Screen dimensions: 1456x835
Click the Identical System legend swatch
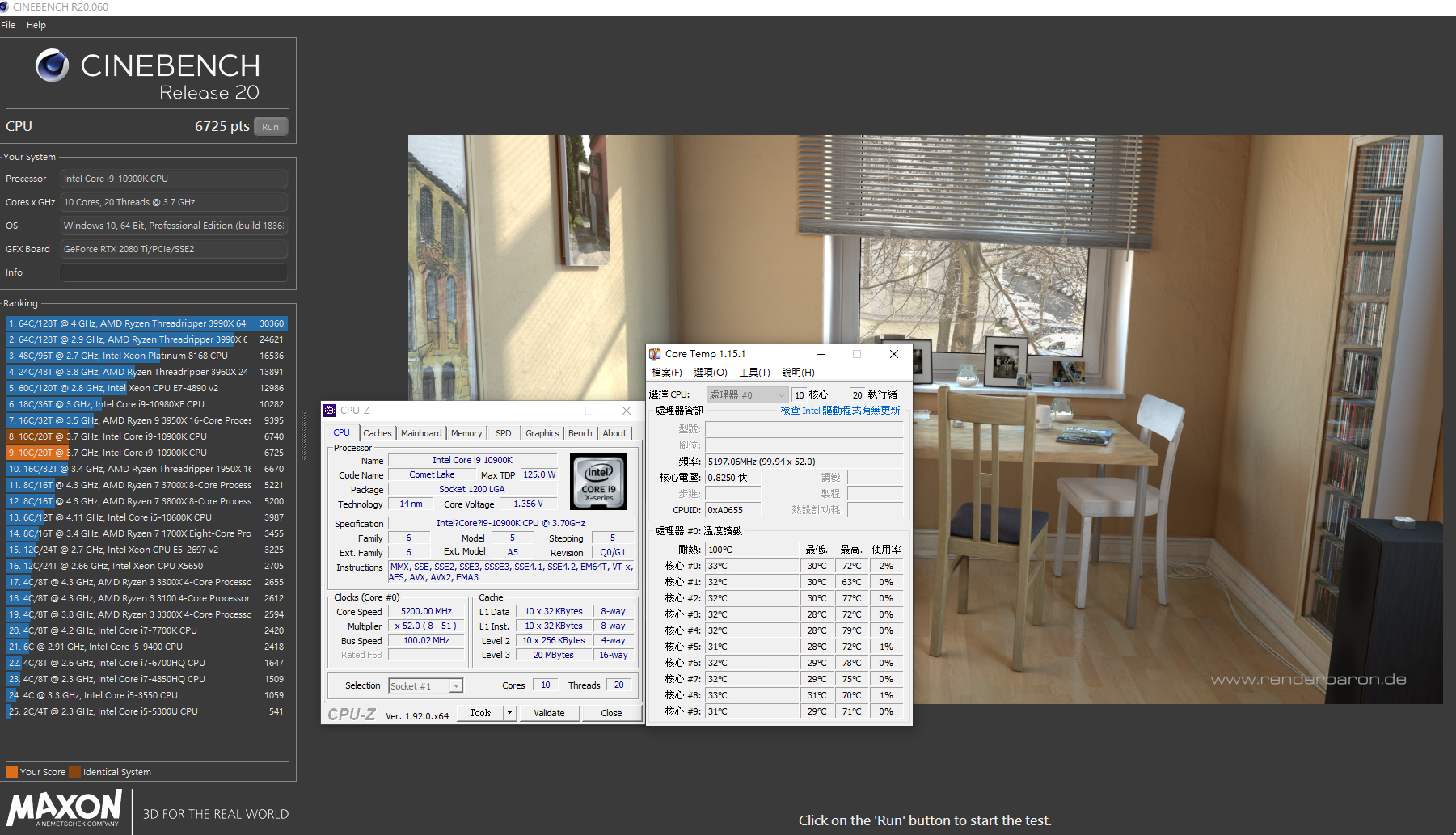[75, 772]
